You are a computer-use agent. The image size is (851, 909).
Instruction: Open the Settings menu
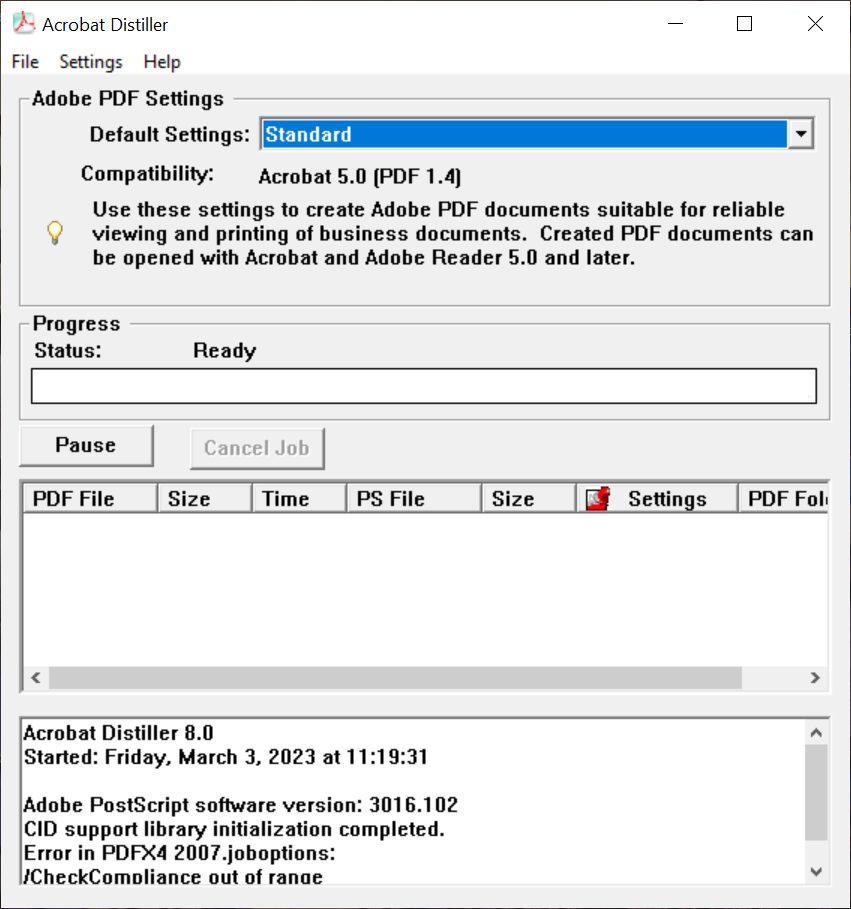91,61
